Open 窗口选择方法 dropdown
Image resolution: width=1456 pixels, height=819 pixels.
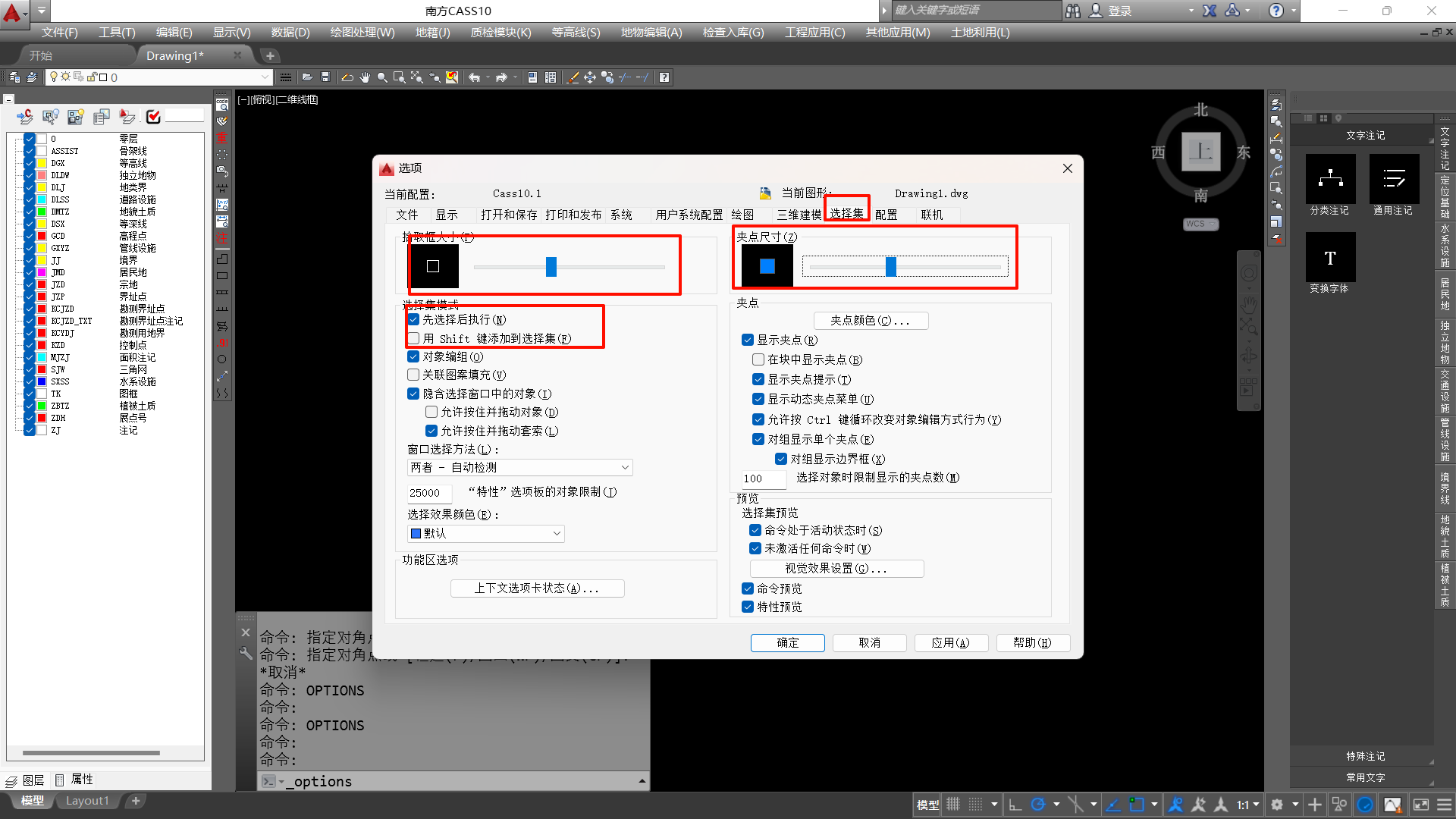coord(519,467)
